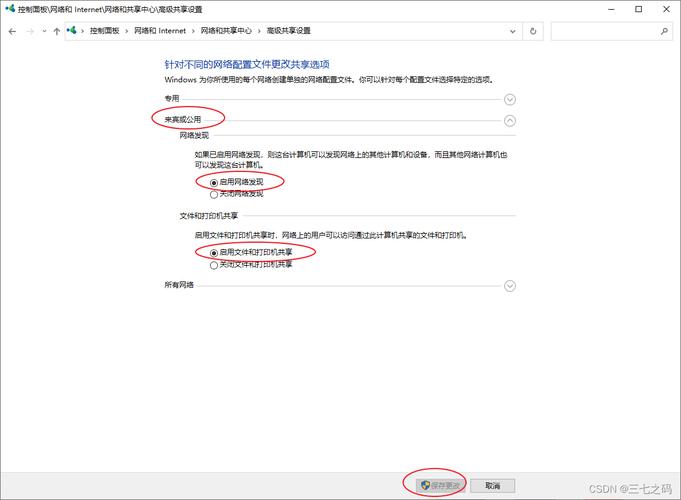
Task: Click the control panel icon in address bar
Action: coord(72,30)
